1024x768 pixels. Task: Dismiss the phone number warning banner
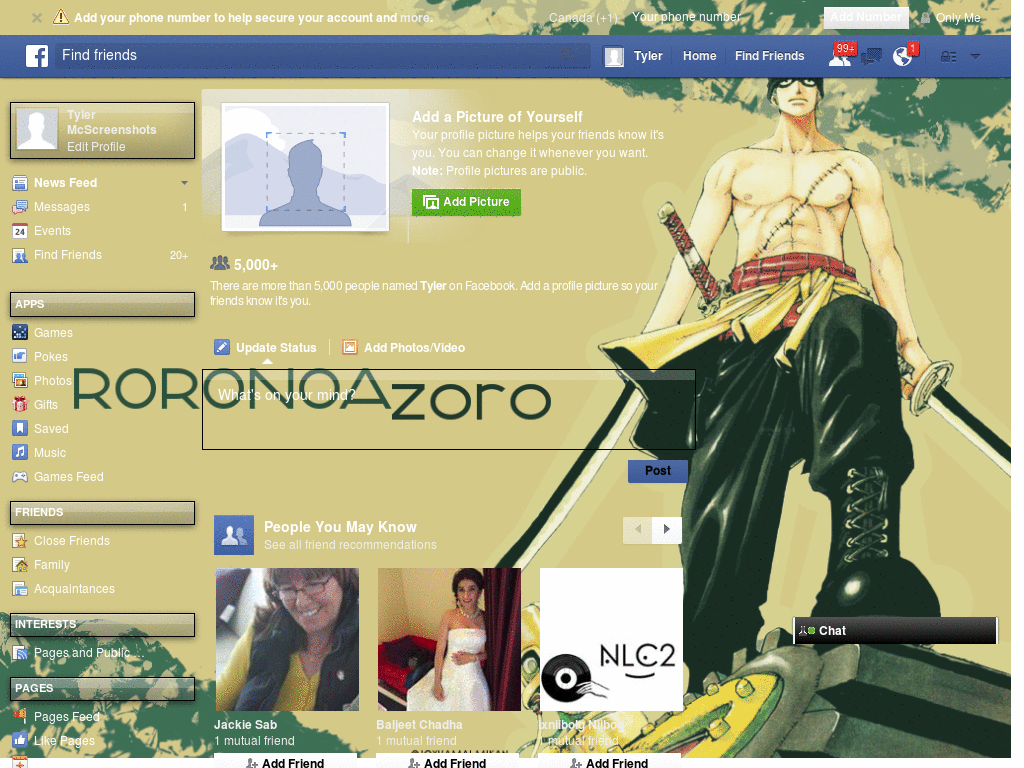pyautogui.click(x=37, y=18)
